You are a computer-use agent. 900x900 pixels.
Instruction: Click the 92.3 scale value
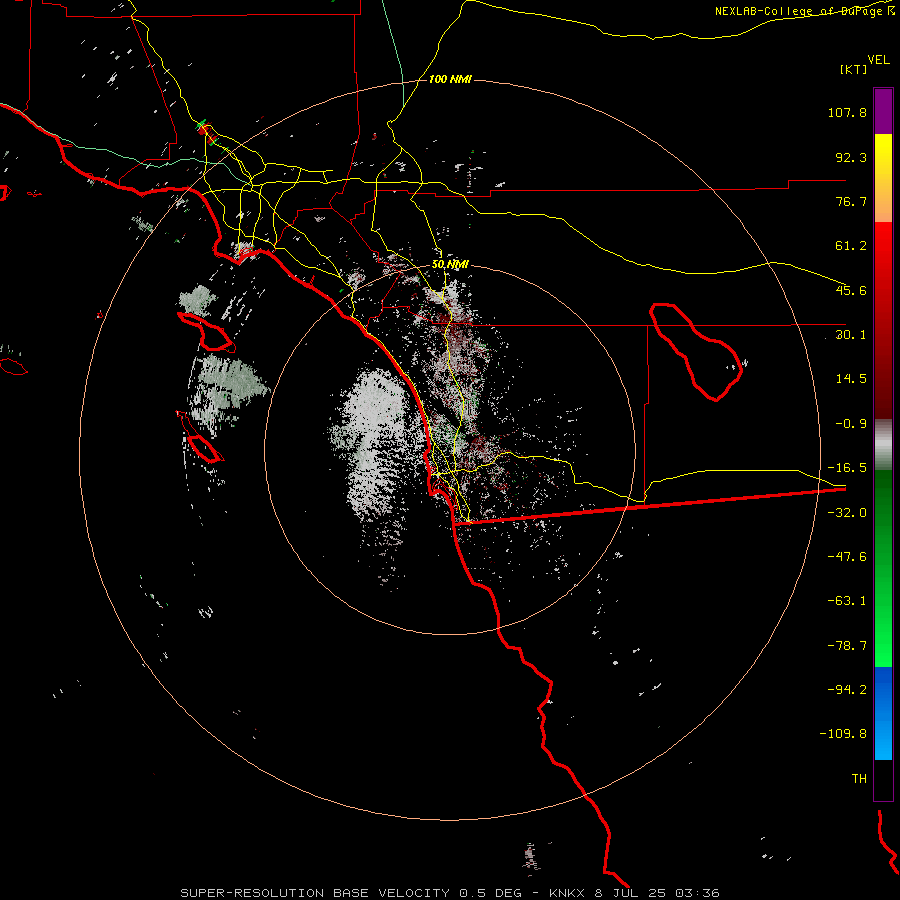coord(851,157)
